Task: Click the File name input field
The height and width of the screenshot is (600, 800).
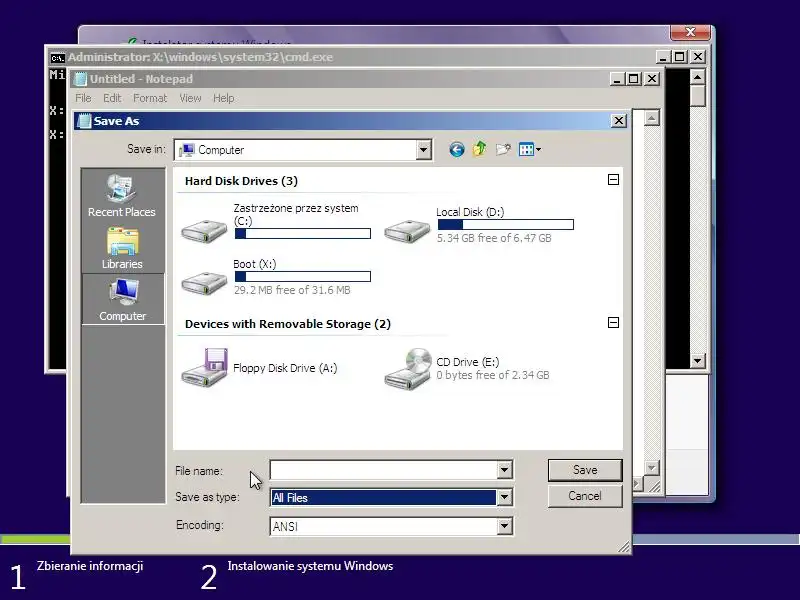Action: (384, 470)
